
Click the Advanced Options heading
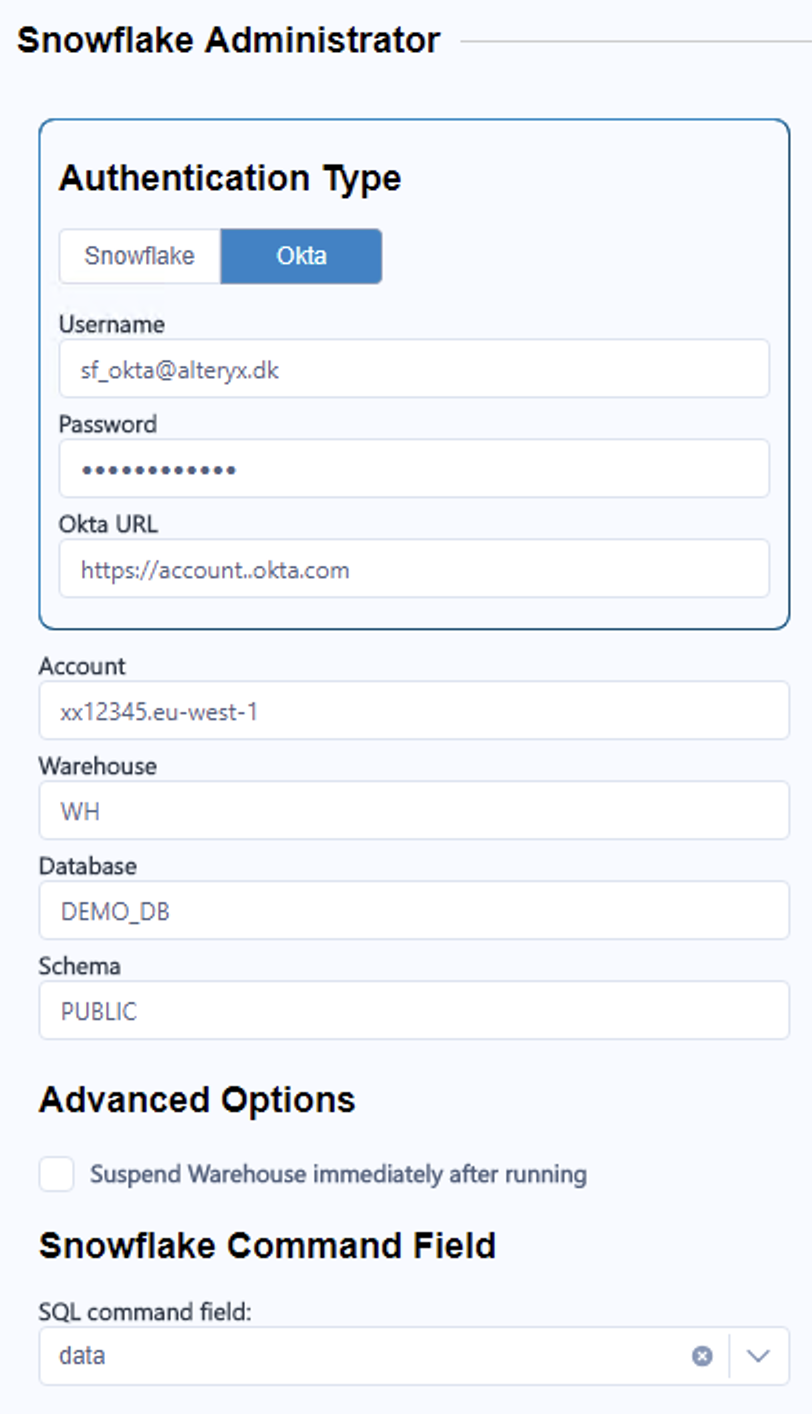(x=195, y=1098)
